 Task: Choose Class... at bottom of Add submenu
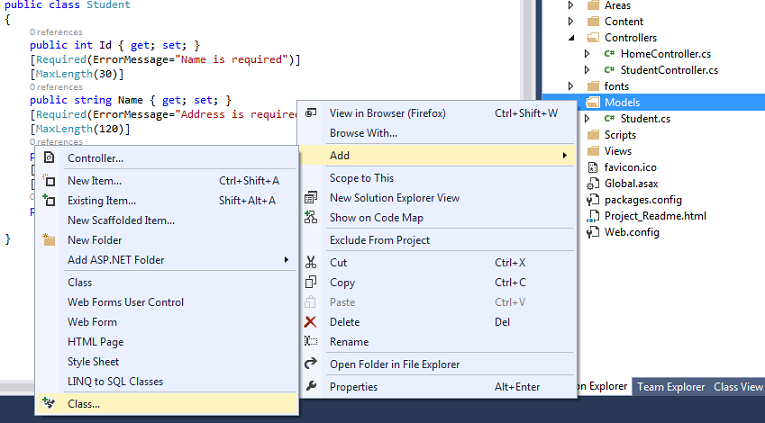tap(84, 404)
